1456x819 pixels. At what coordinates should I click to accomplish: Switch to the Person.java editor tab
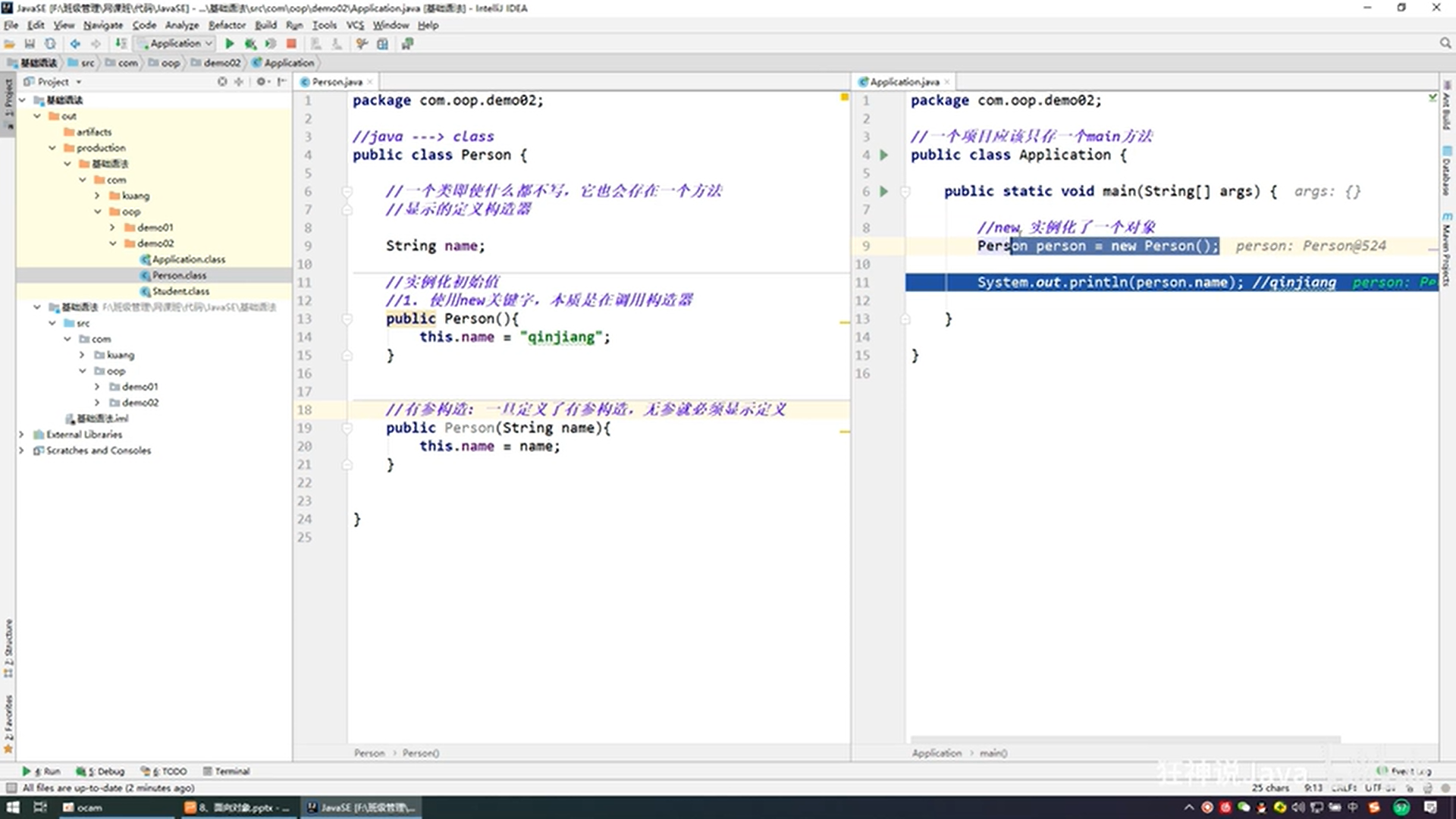point(336,81)
